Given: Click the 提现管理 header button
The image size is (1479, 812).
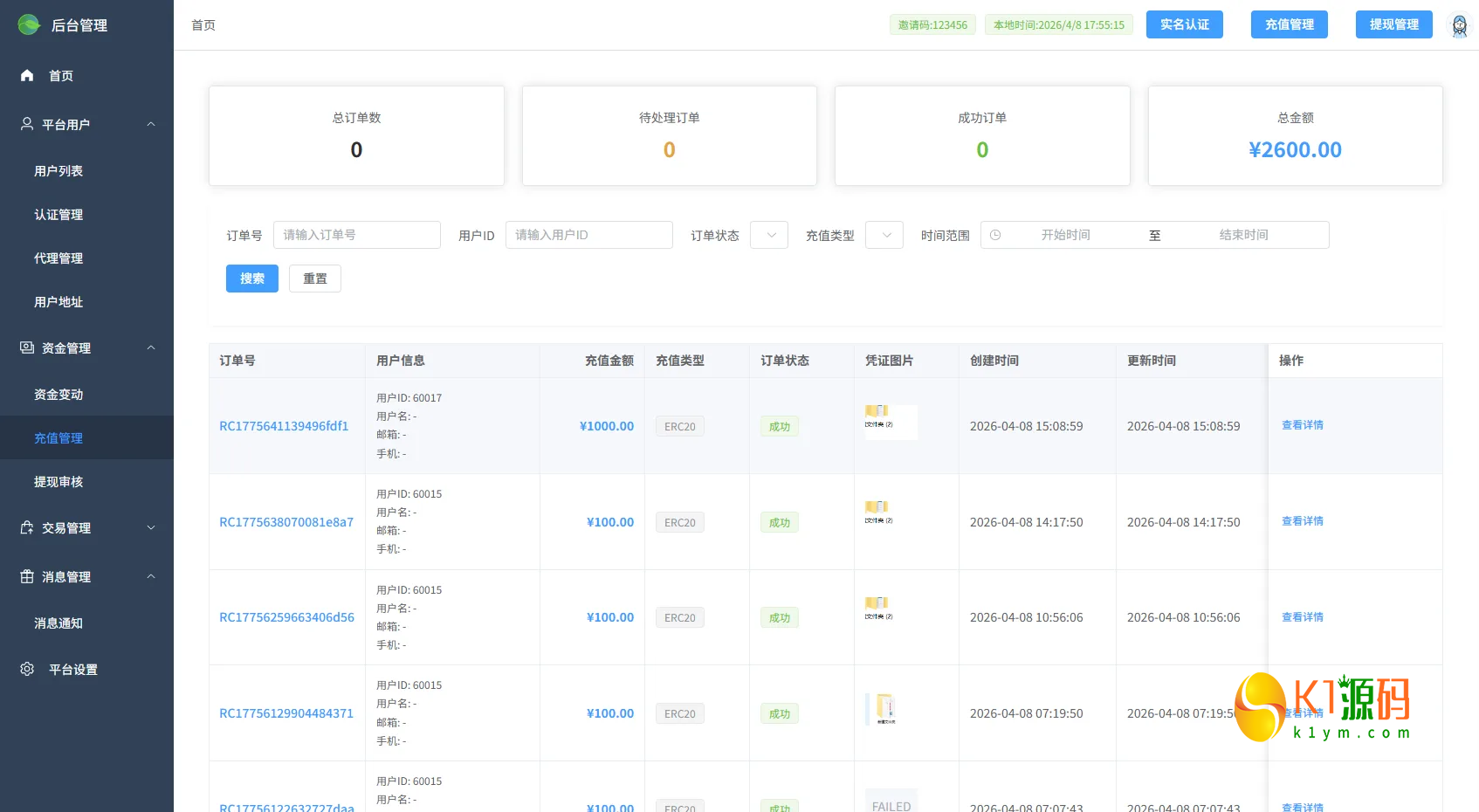Looking at the screenshot, I should click(1394, 24).
